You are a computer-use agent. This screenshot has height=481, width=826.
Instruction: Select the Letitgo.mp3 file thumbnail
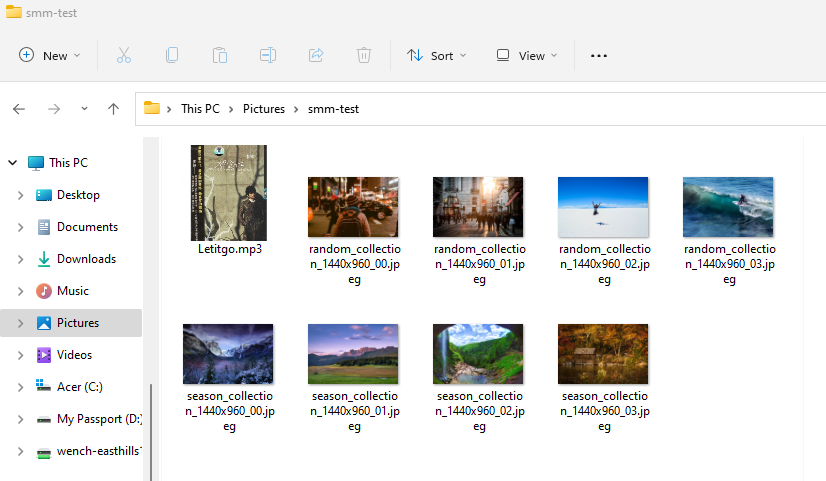pos(229,193)
